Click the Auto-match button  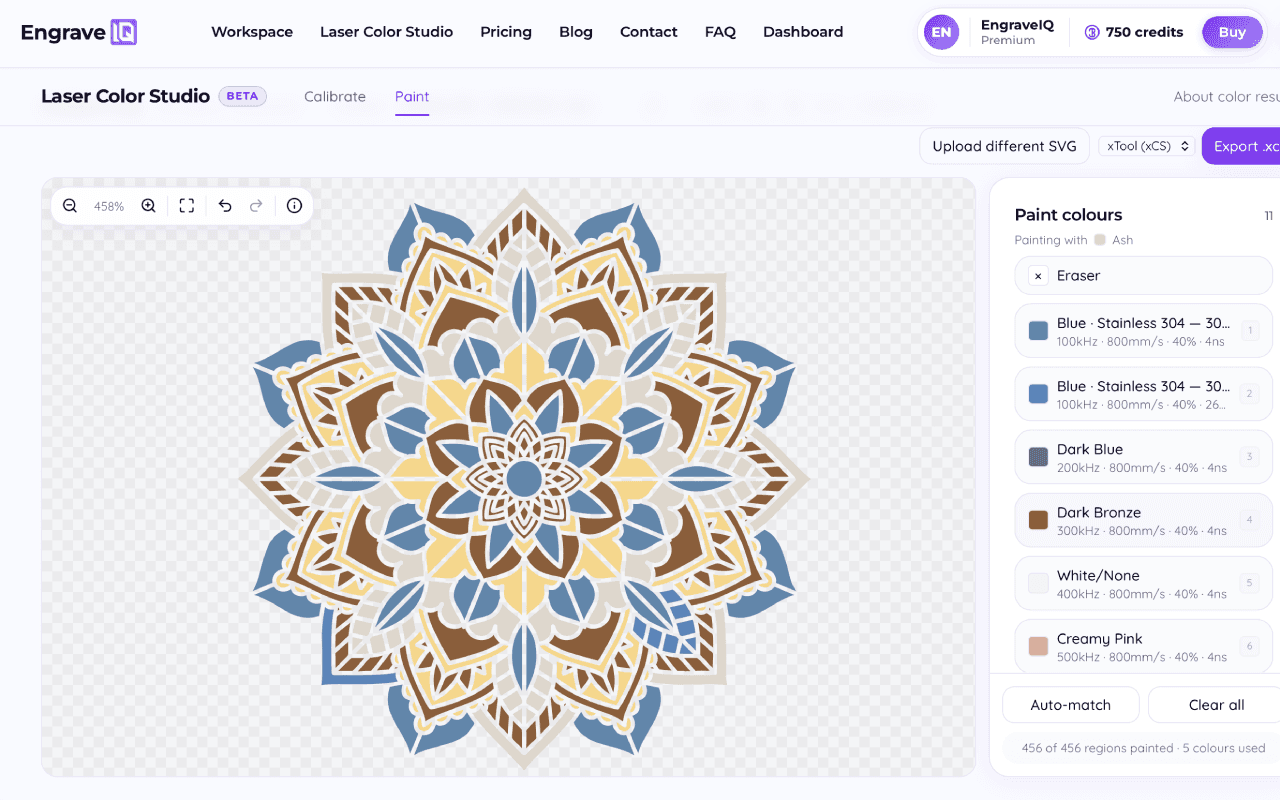point(1071,705)
